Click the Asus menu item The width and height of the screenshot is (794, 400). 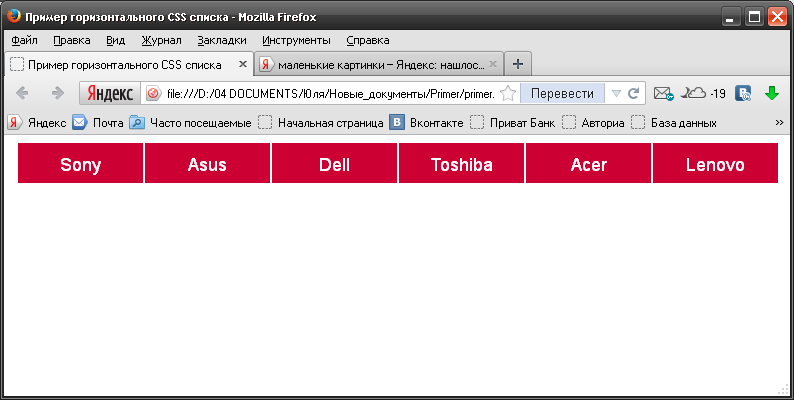click(208, 163)
